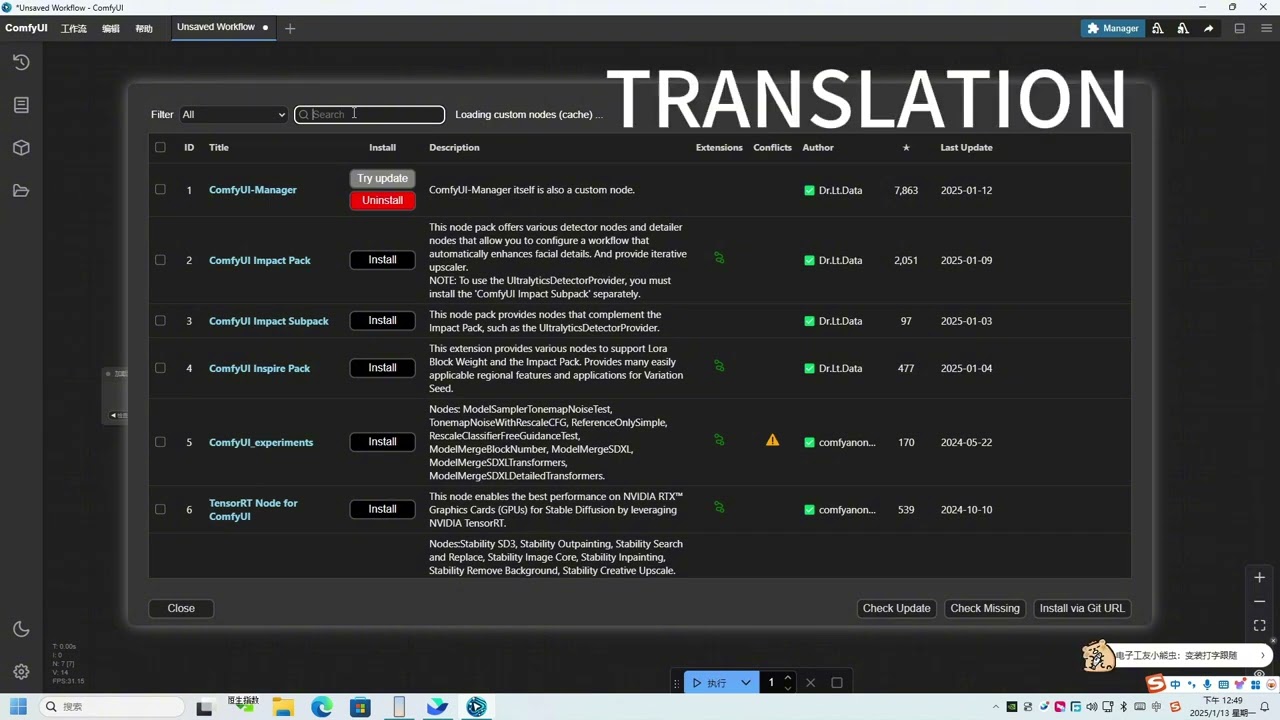Click the vacuum icon beside the share arrow
Image resolution: width=1280 pixels, height=720 pixels.
point(1183,28)
